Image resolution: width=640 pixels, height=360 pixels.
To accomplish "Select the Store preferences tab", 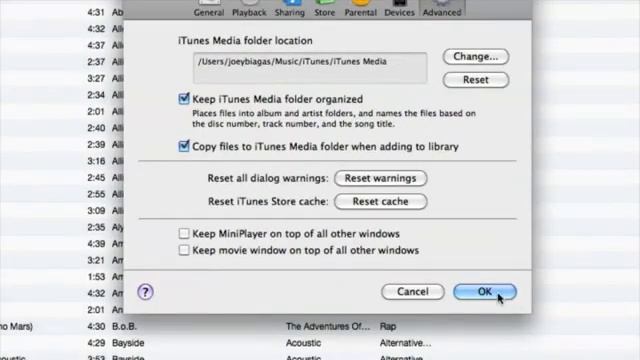I will 324,9.
